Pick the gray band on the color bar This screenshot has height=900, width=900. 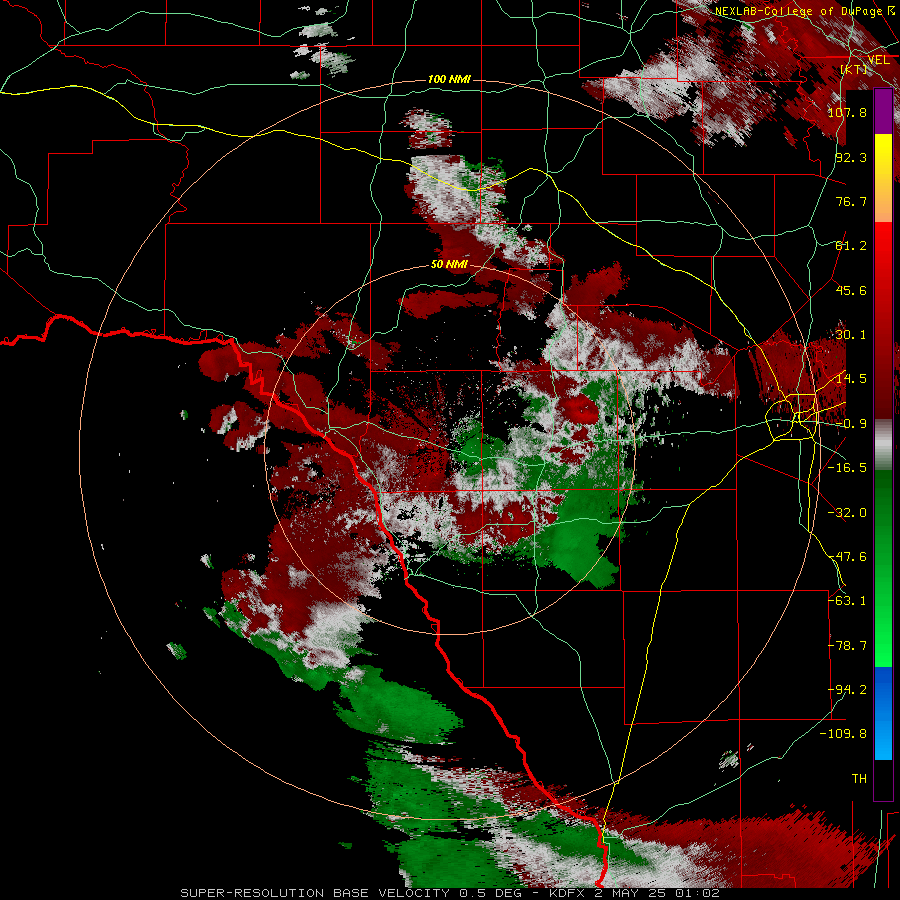[x=883, y=445]
